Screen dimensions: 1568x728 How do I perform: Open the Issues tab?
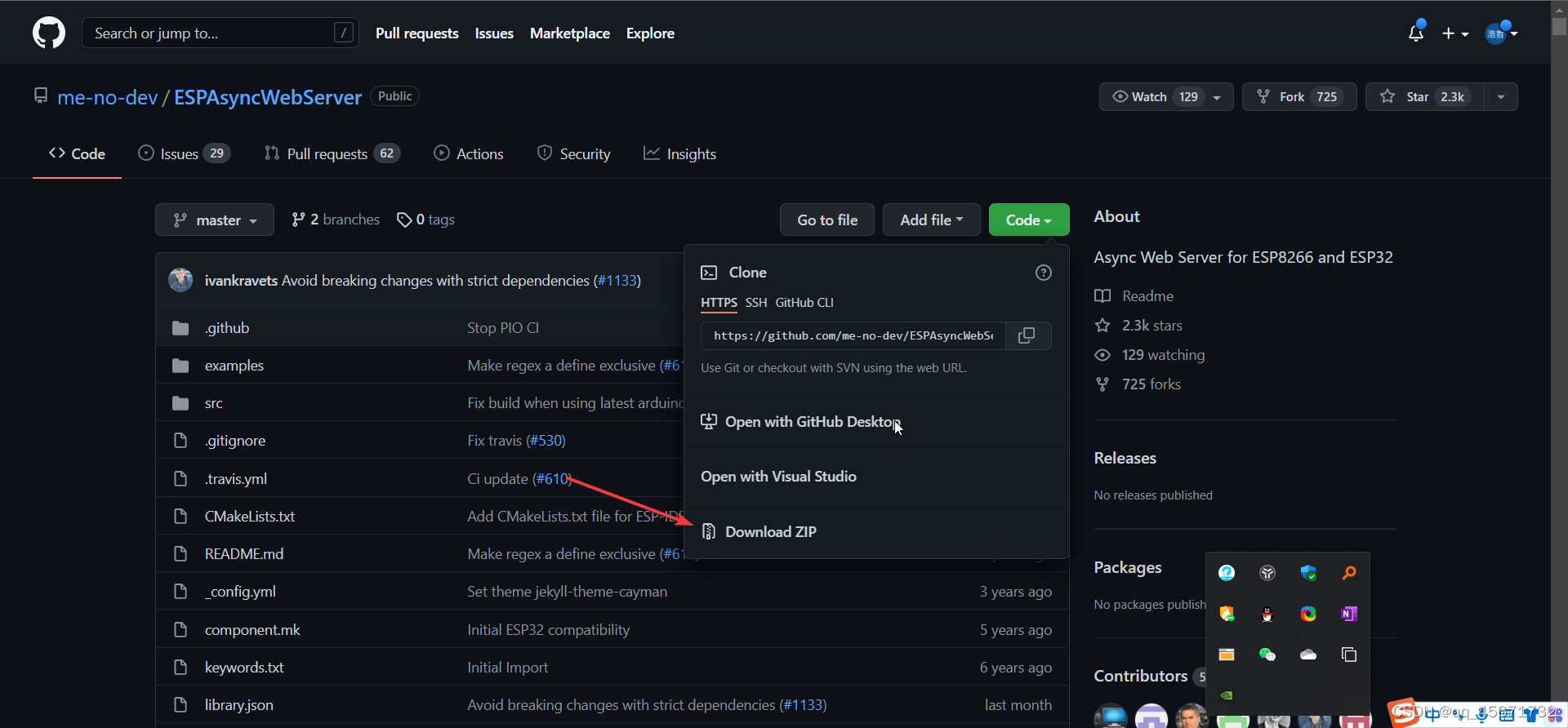click(184, 153)
